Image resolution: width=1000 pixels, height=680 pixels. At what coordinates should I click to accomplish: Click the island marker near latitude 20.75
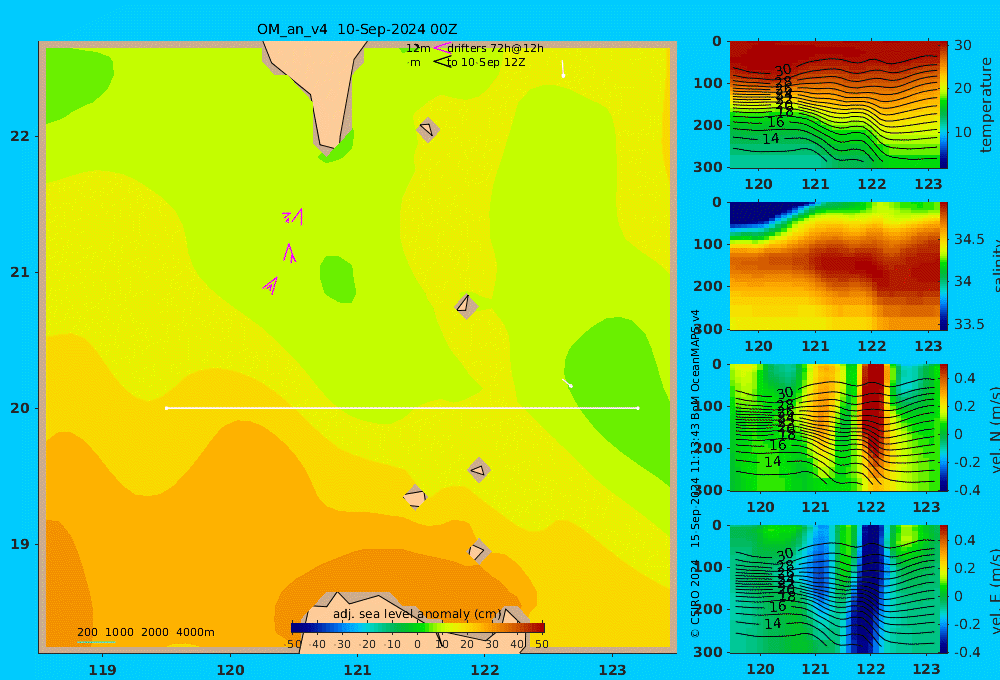466,306
